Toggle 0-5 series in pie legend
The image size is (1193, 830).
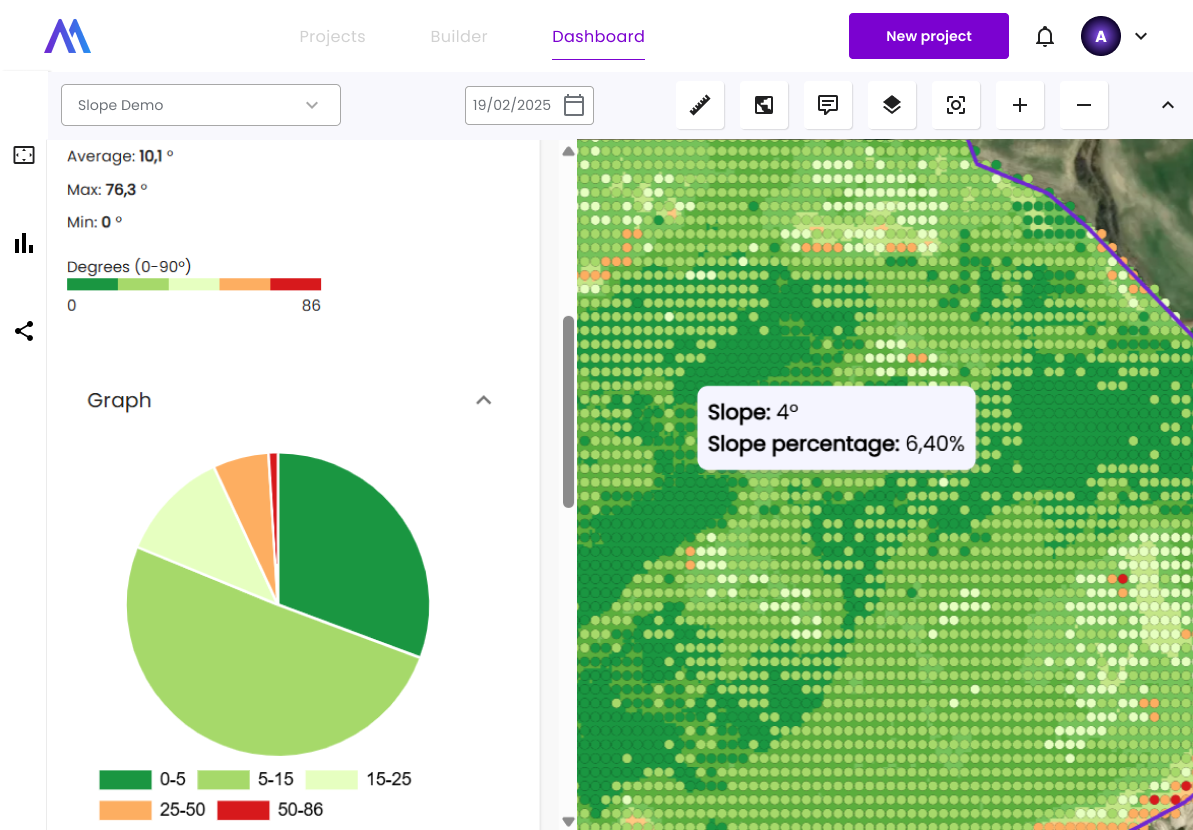pos(143,780)
